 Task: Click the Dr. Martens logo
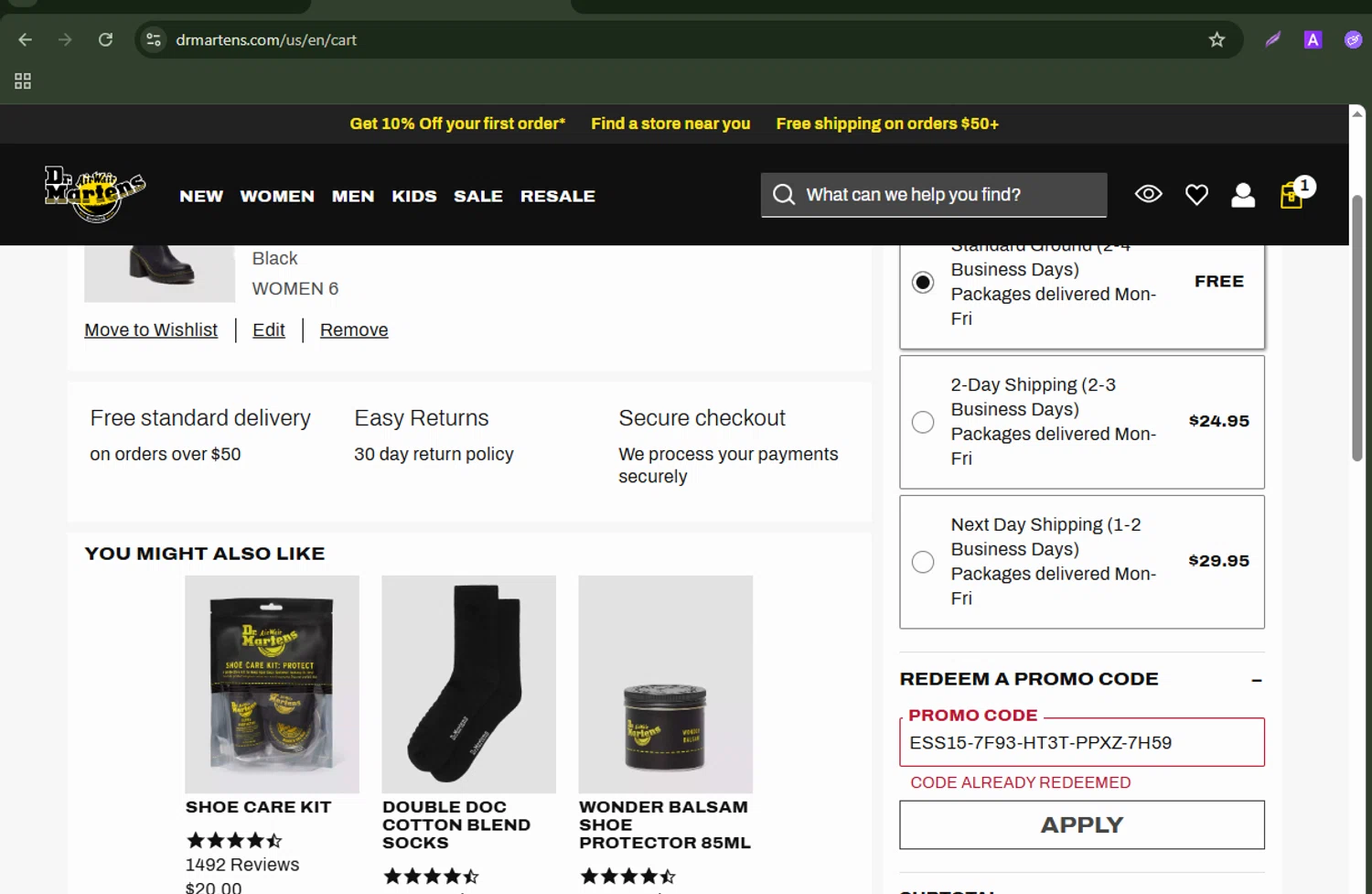95,194
